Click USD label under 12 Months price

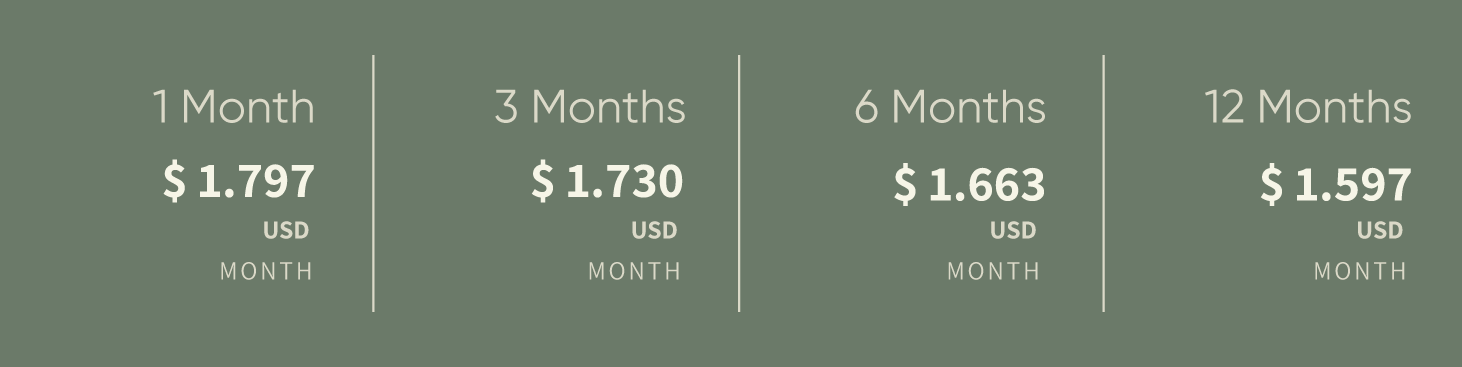[x=1380, y=231]
